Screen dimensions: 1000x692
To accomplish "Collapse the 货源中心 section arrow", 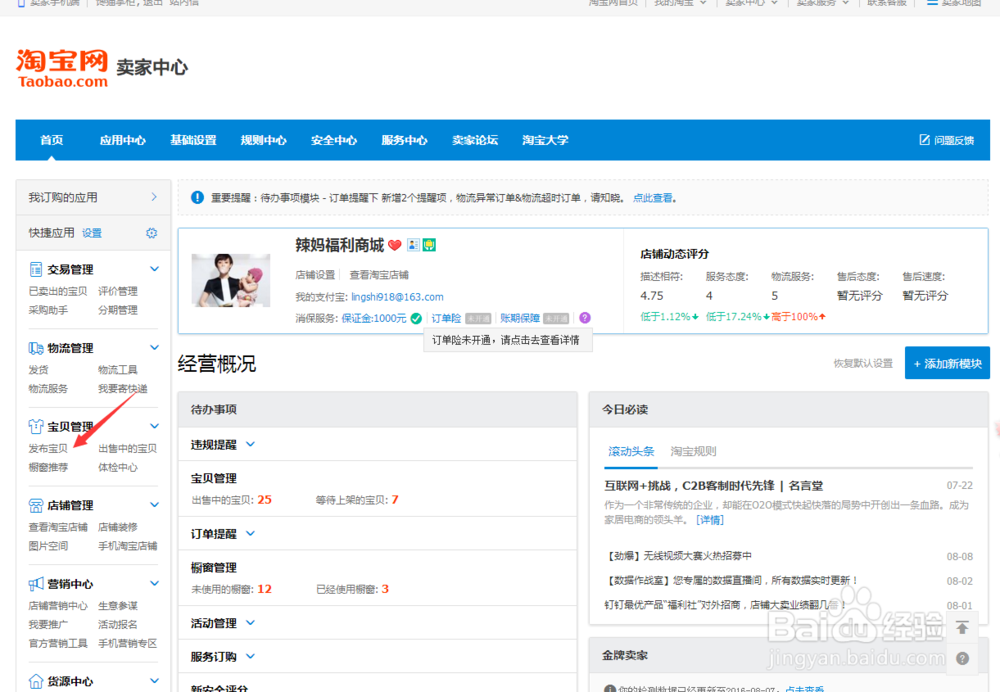I will (154, 681).
